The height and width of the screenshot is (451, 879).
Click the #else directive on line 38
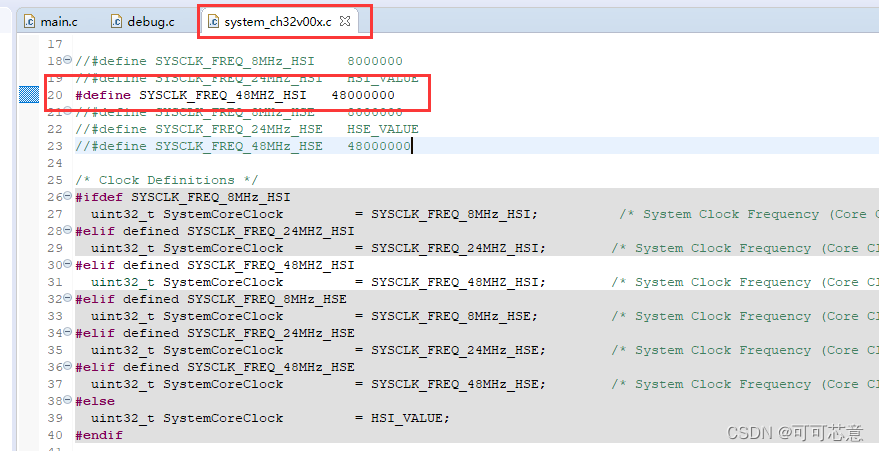95,402
